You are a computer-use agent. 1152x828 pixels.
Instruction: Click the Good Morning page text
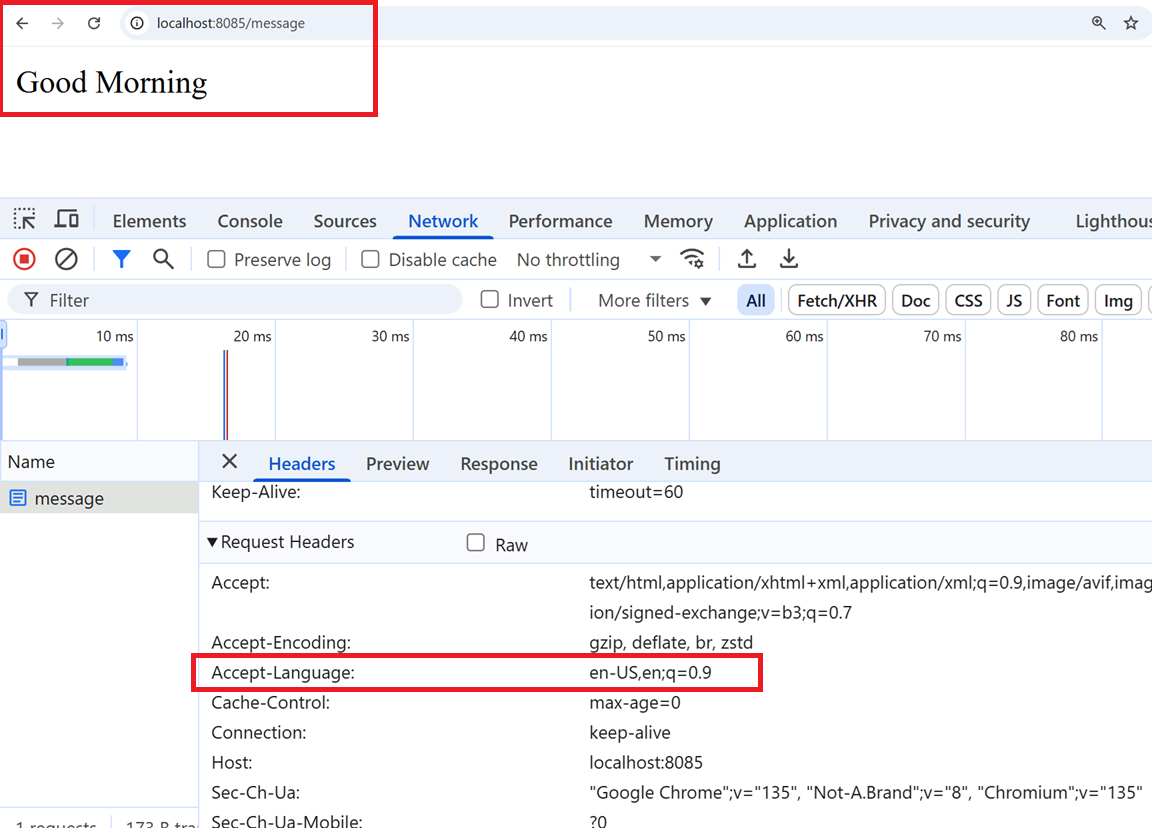click(x=112, y=83)
